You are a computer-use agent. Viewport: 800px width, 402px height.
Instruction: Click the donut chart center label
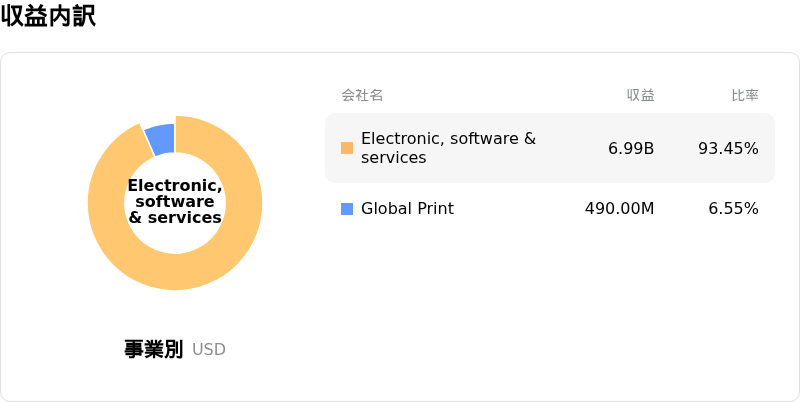(175, 202)
